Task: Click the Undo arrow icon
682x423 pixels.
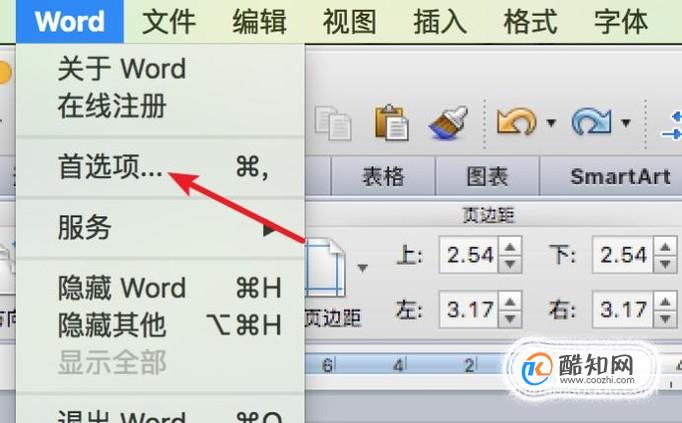Action: pyautogui.click(x=517, y=122)
